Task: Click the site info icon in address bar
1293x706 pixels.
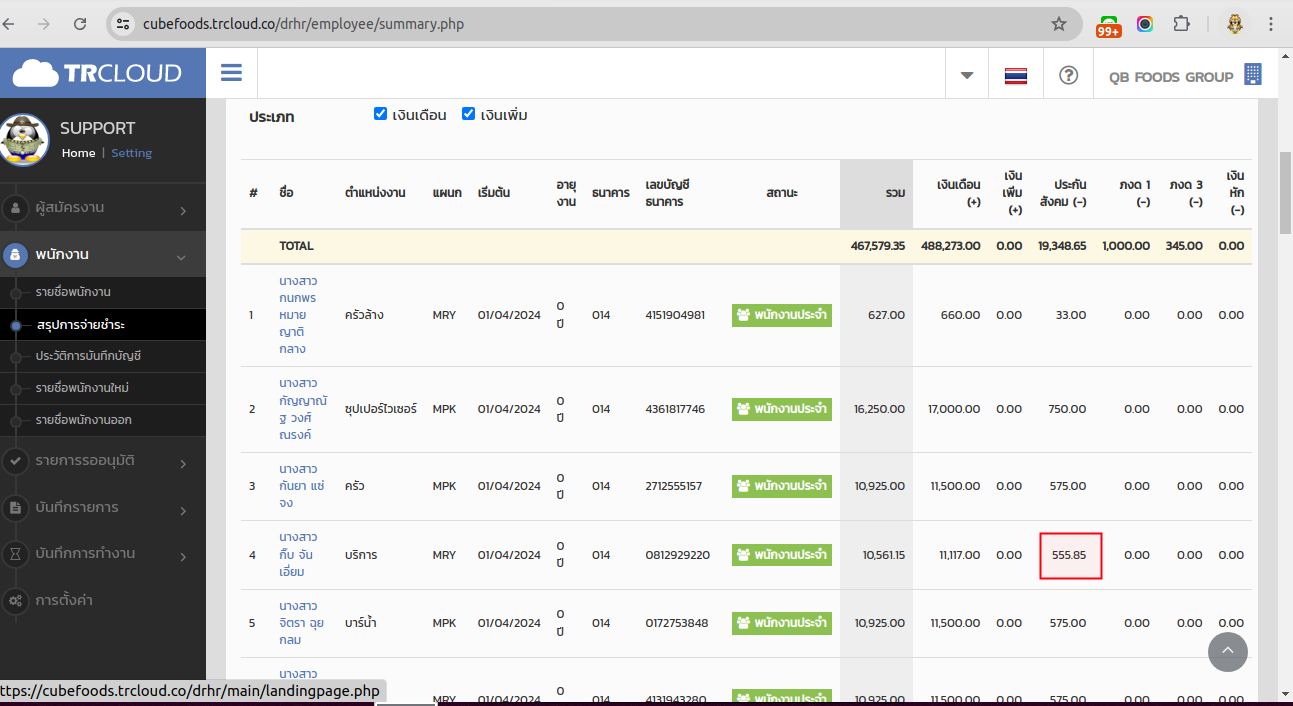Action: [x=122, y=24]
